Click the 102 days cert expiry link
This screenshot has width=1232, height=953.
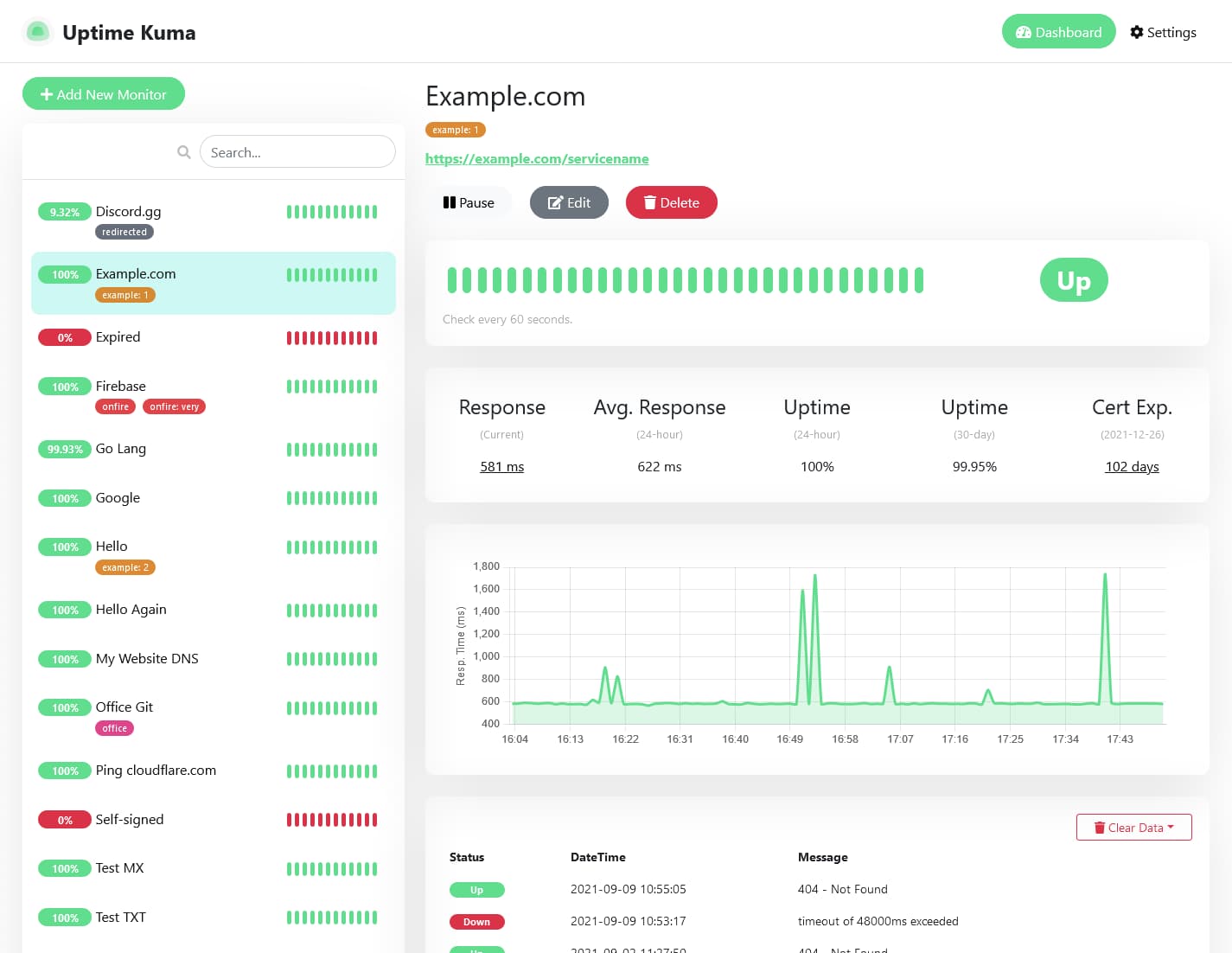1132,466
